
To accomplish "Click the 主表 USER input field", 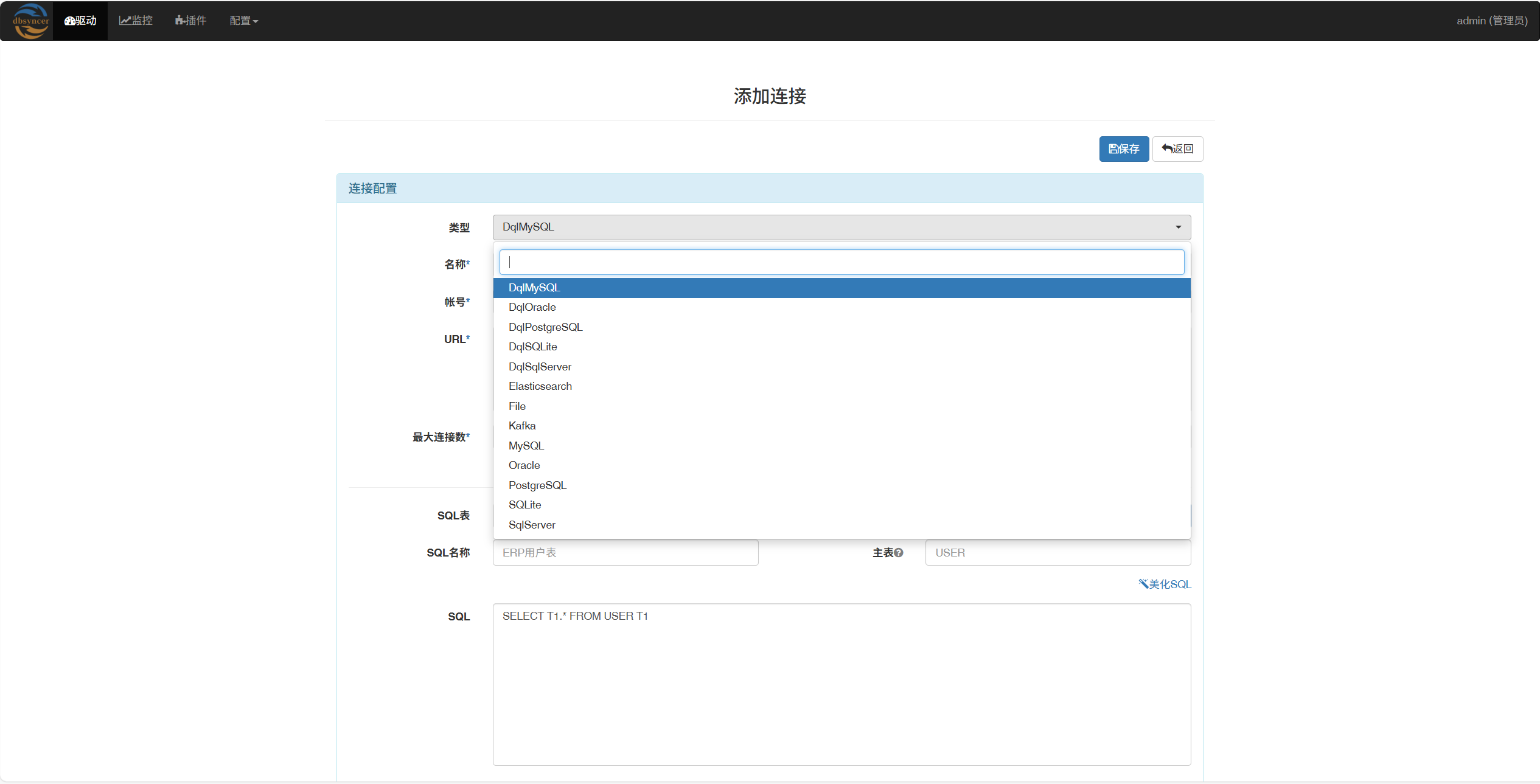I will click(1057, 553).
